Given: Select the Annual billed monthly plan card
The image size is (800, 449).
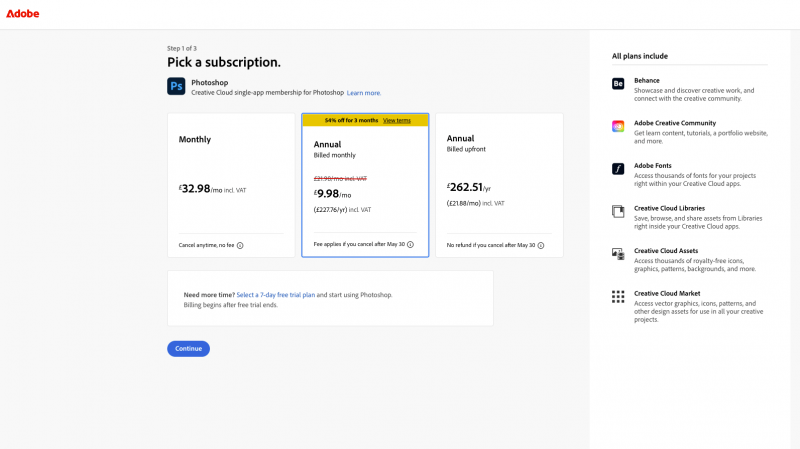Looking at the screenshot, I should click(365, 185).
